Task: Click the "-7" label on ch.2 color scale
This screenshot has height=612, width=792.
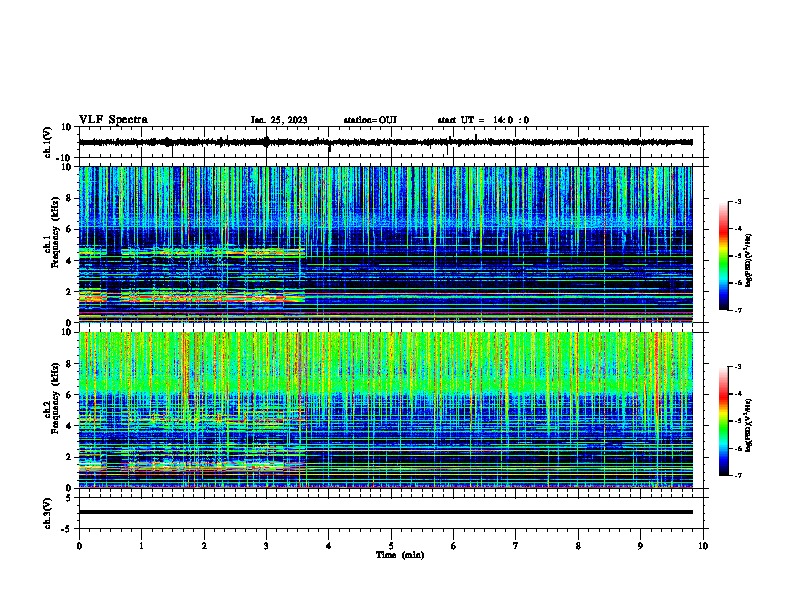Action: [737, 475]
